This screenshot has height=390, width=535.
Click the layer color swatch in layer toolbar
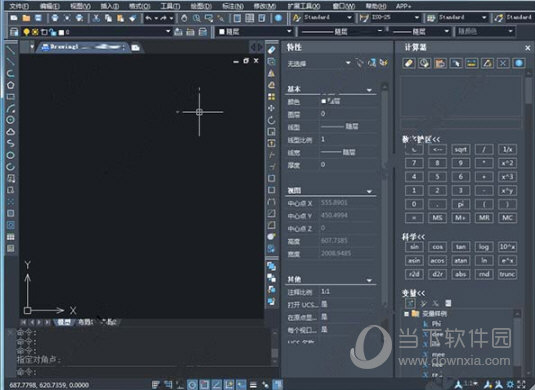tap(61, 32)
